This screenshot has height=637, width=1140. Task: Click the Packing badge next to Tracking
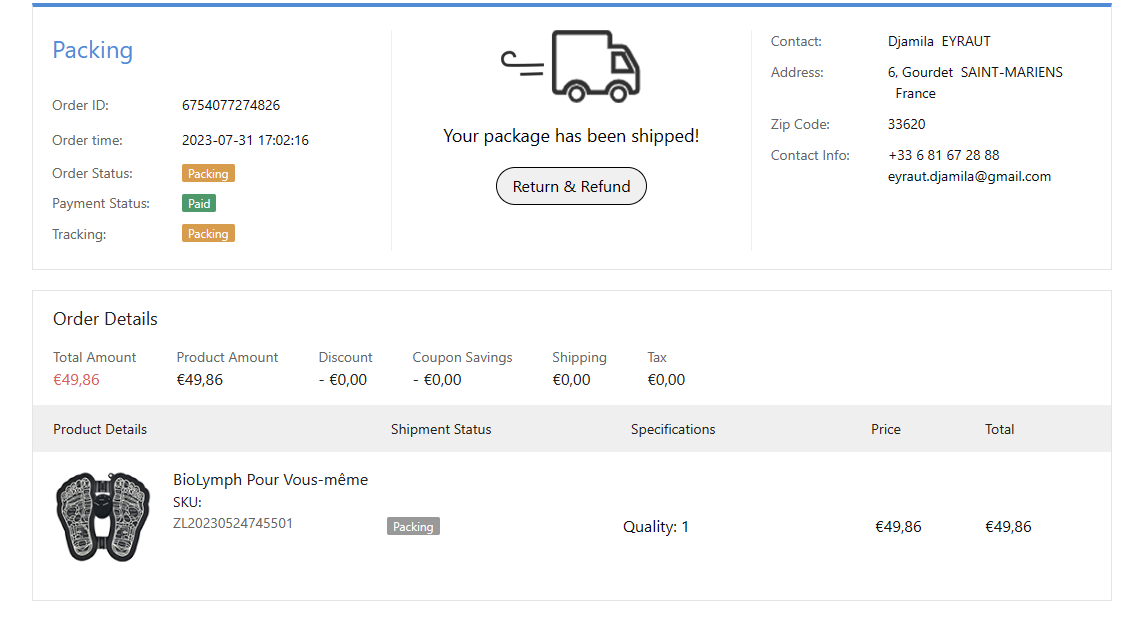tap(208, 234)
